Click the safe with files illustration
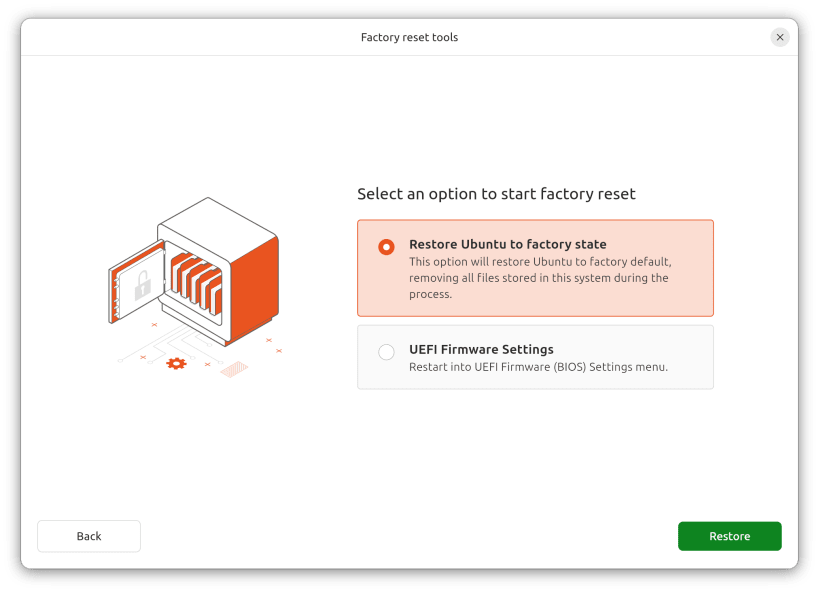The image size is (819, 592). click(x=195, y=286)
